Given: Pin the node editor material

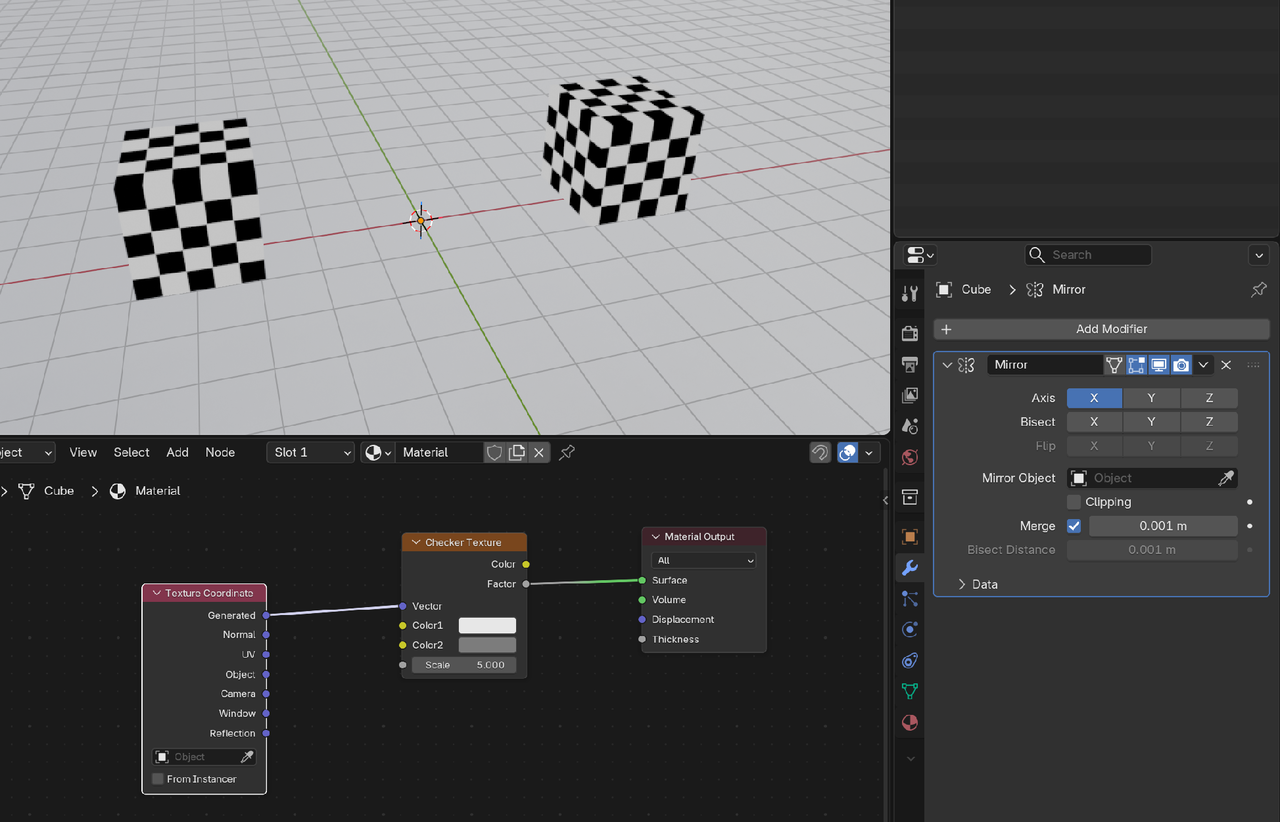Looking at the screenshot, I should pyautogui.click(x=567, y=453).
